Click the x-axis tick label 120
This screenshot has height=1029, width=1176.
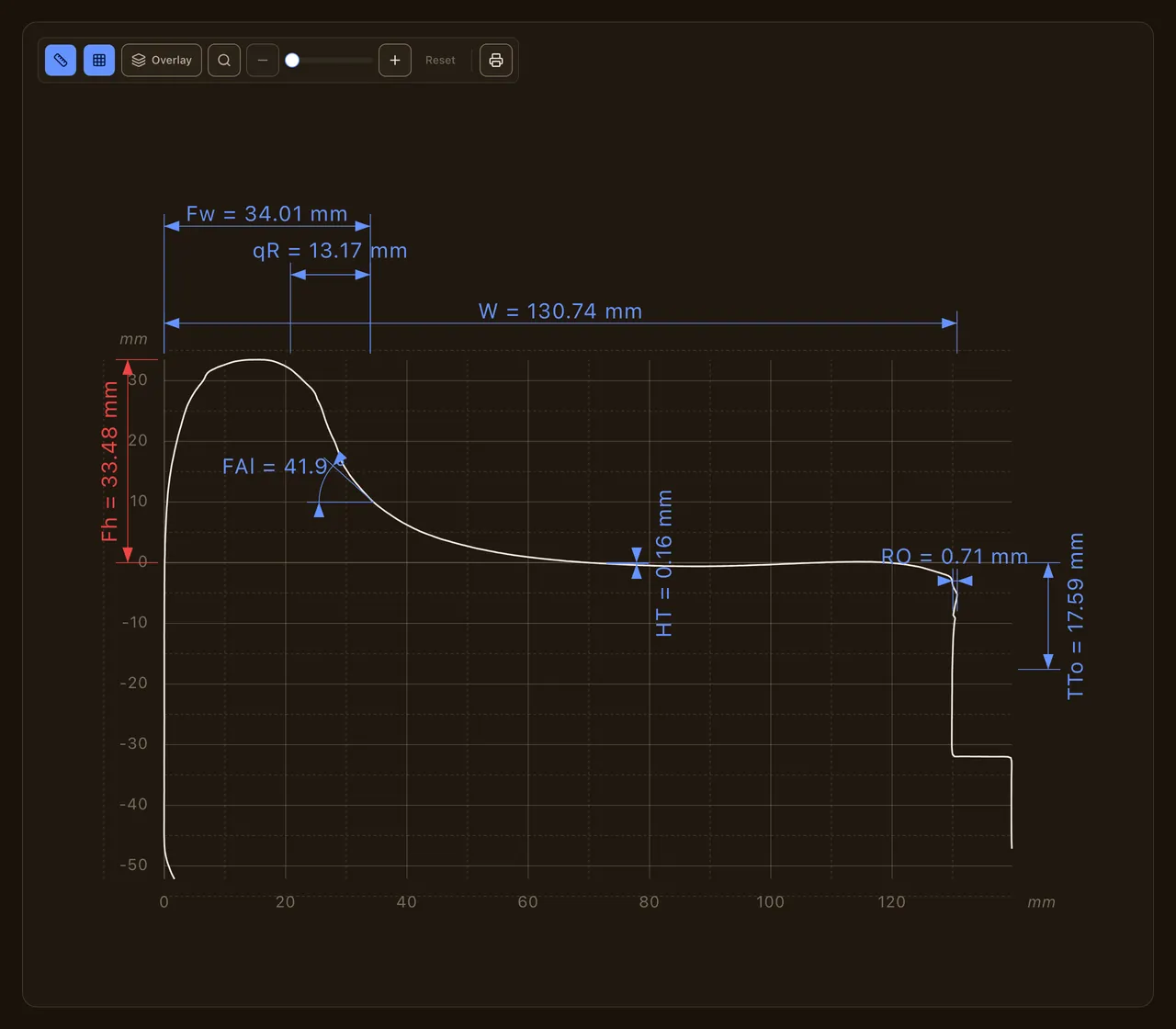tap(892, 902)
